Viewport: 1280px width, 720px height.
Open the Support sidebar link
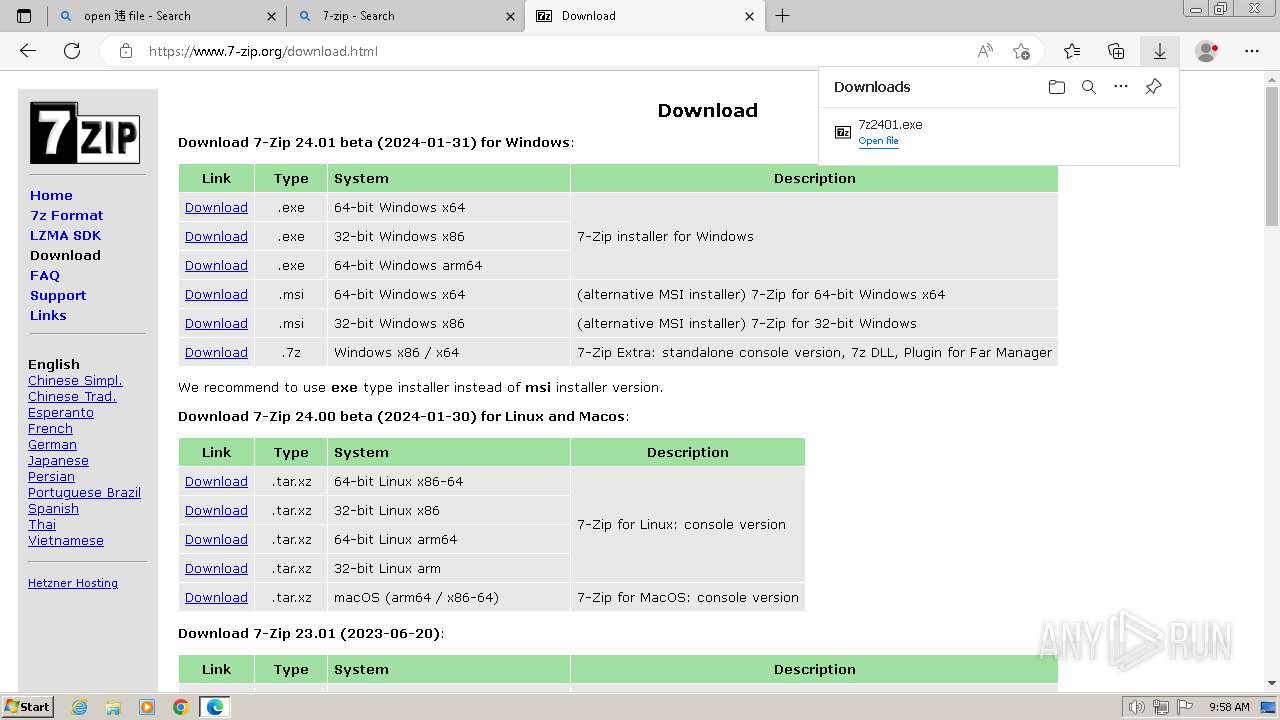(x=58, y=295)
